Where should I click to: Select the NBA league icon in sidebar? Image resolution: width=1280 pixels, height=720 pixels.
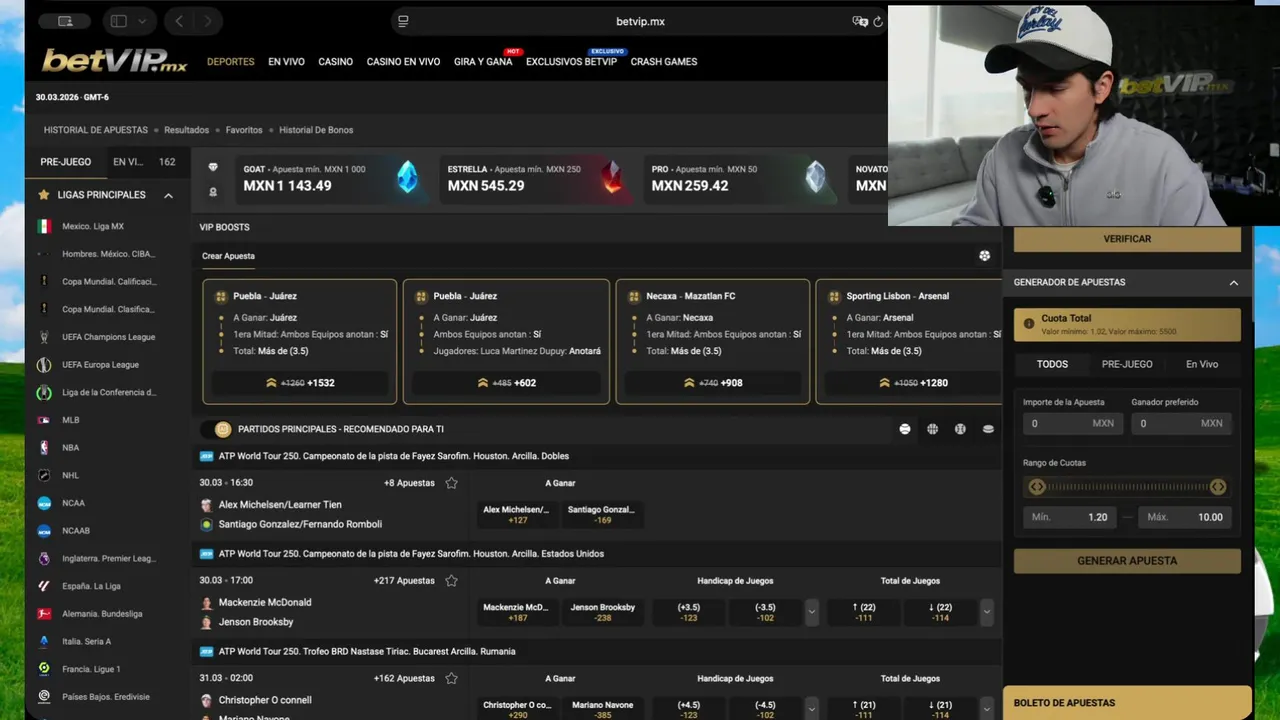[x=44, y=448]
